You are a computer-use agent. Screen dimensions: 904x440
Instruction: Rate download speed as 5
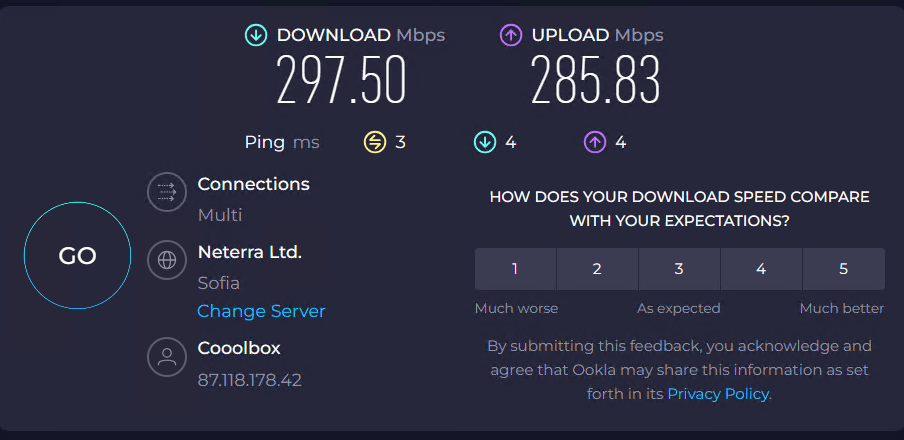pyautogui.click(x=843, y=269)
